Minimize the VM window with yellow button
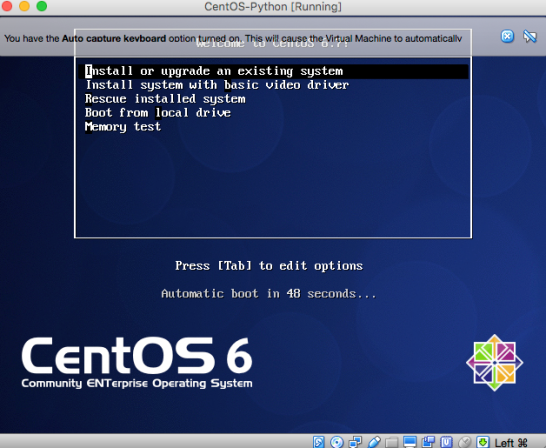The width and height of the screenshot is (546, 448). [24, 6]
